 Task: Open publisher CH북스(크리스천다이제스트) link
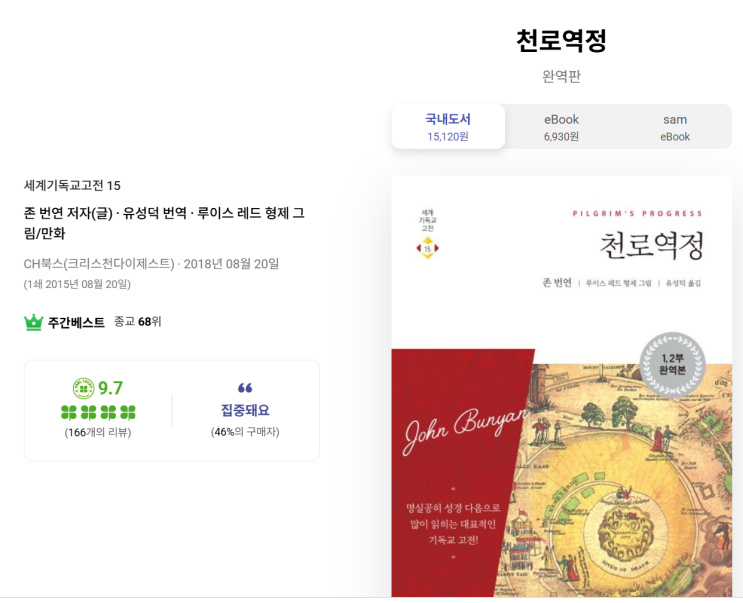pos(99,264)
